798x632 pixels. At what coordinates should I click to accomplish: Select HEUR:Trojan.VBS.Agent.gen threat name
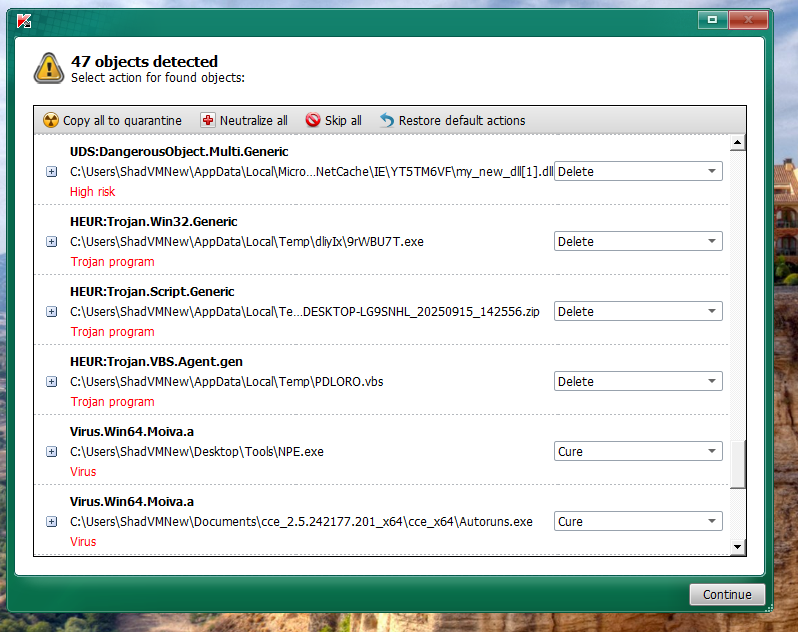156,362
